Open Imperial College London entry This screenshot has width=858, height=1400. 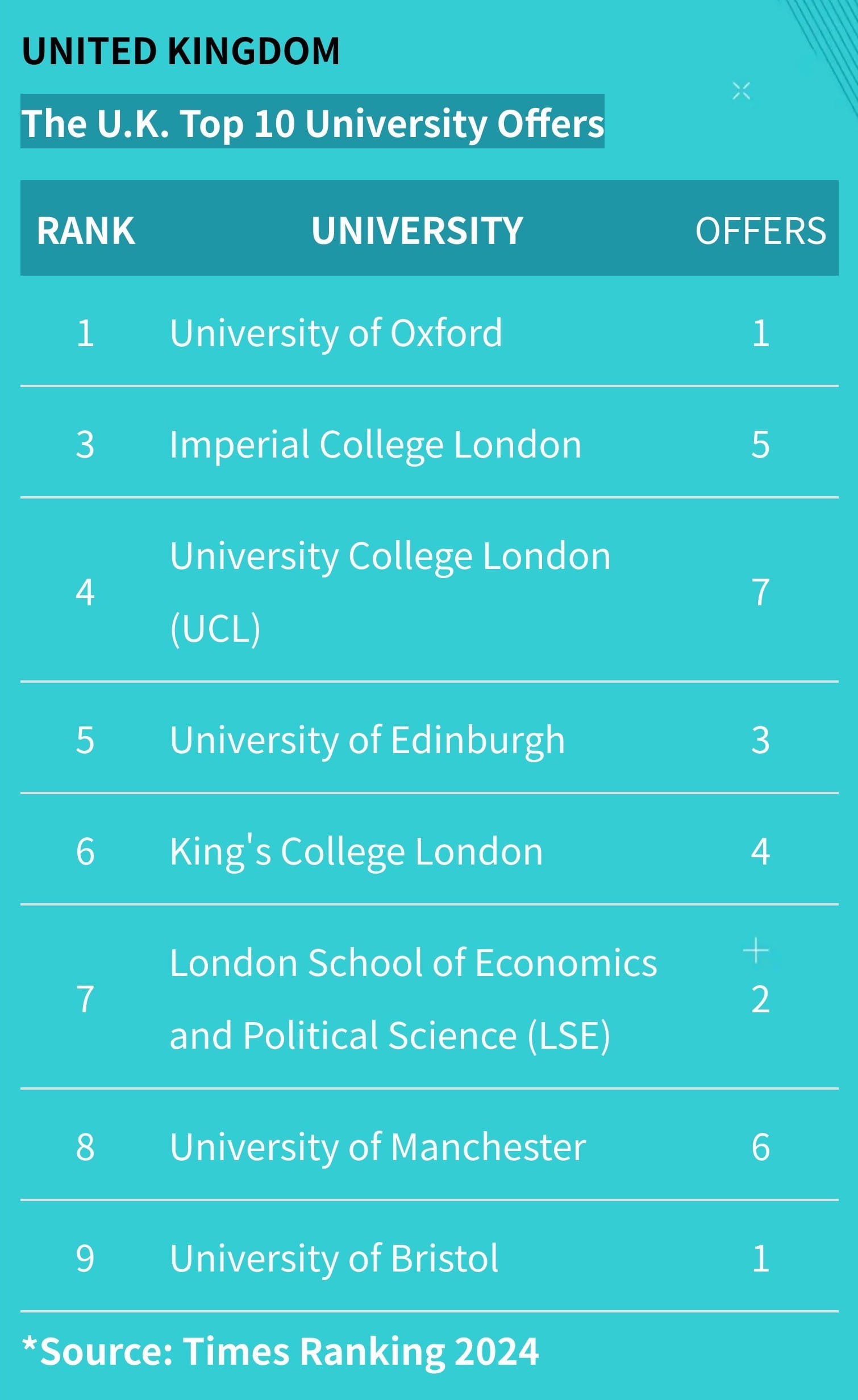(376, 444)
